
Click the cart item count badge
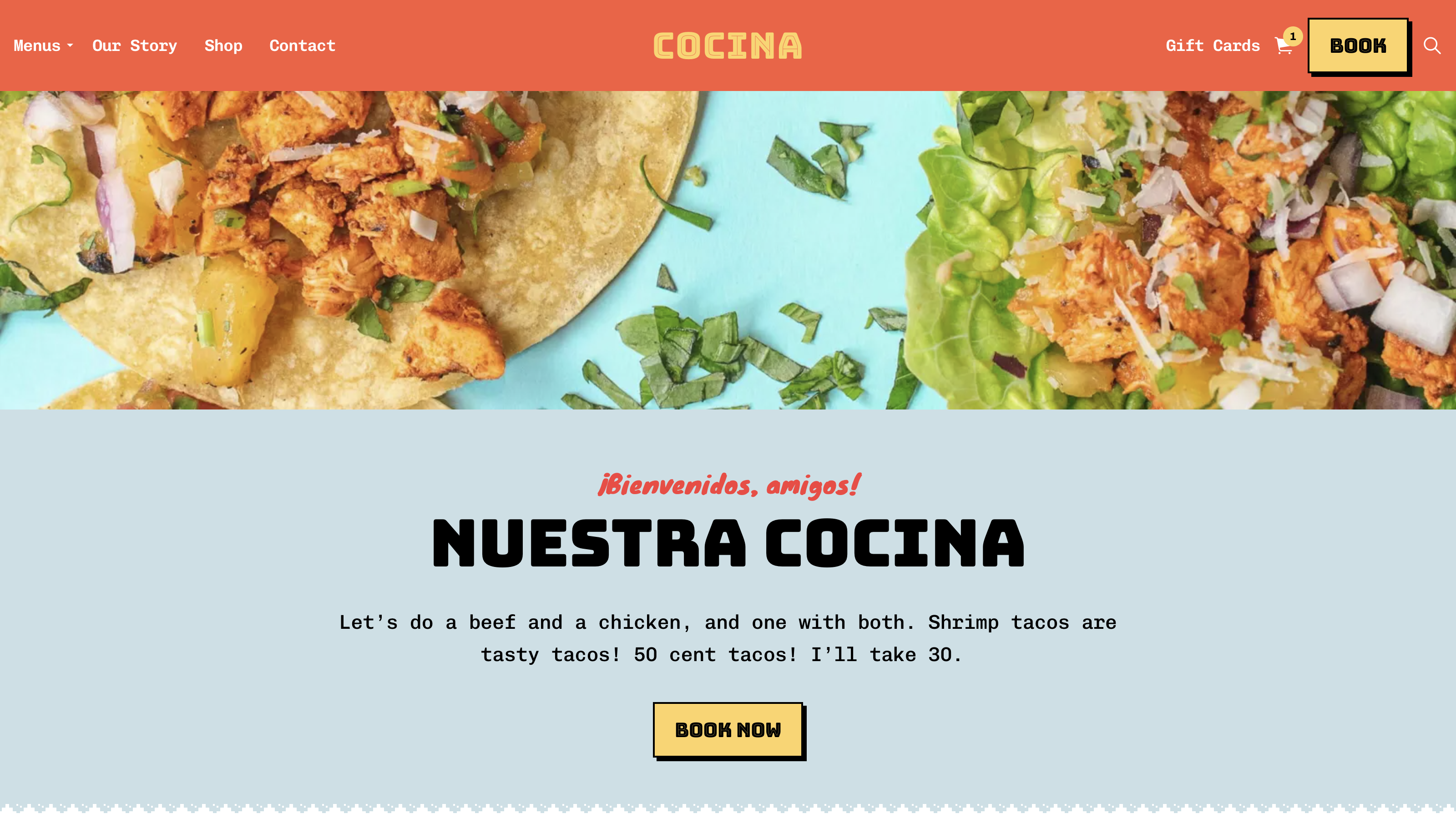tap(1293, 36)
